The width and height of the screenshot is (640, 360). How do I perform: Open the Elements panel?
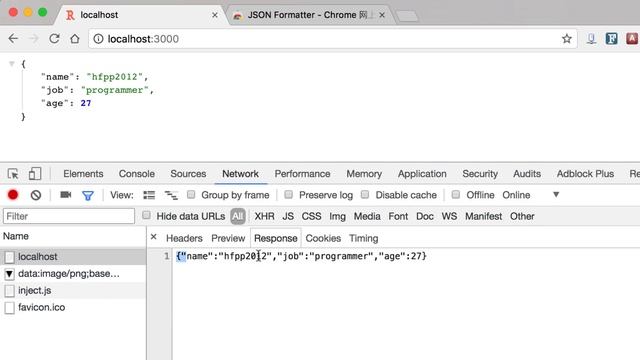click(x=83, y=174)
